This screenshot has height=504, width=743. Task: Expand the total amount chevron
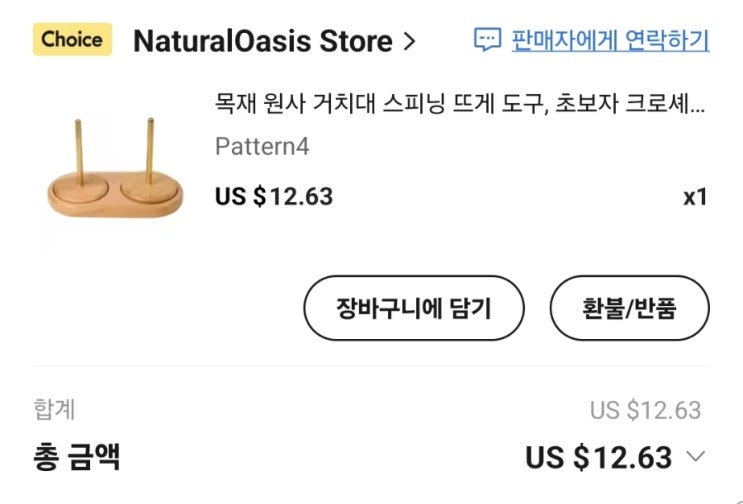tap(696, 458)
